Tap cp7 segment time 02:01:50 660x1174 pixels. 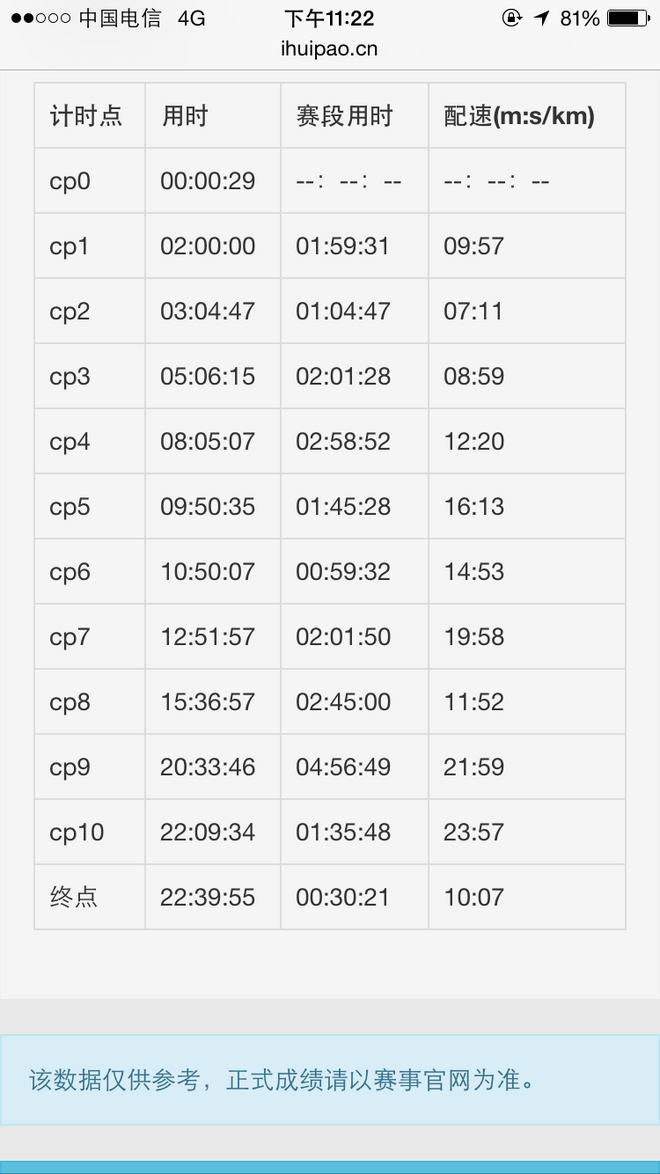[343, 637]
